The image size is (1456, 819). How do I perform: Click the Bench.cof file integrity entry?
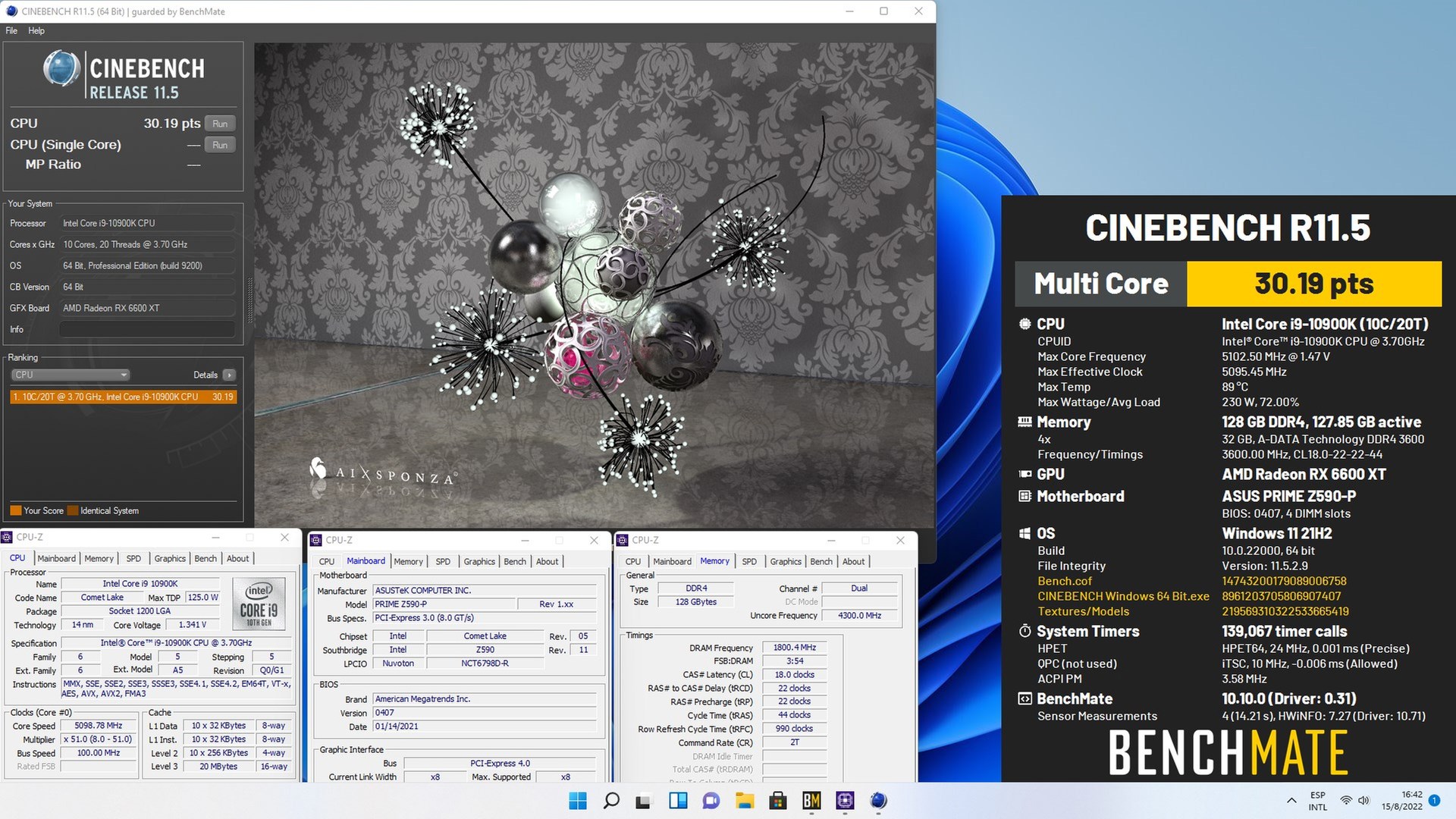click(1065, 581)
